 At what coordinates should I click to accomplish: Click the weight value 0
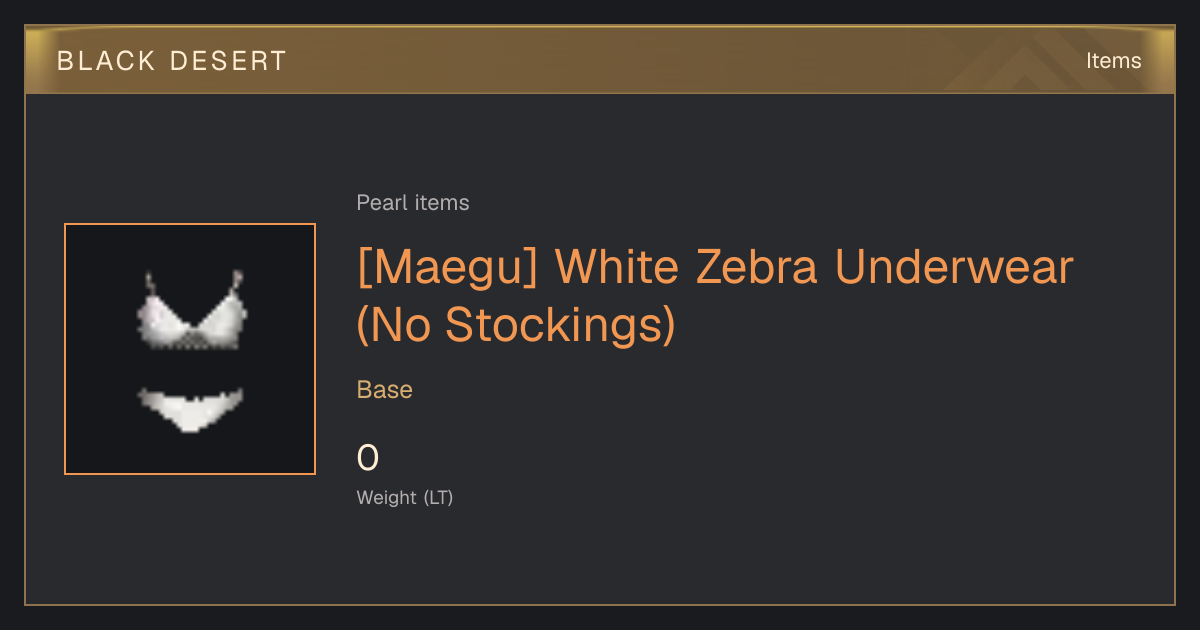tap(368, 458)
